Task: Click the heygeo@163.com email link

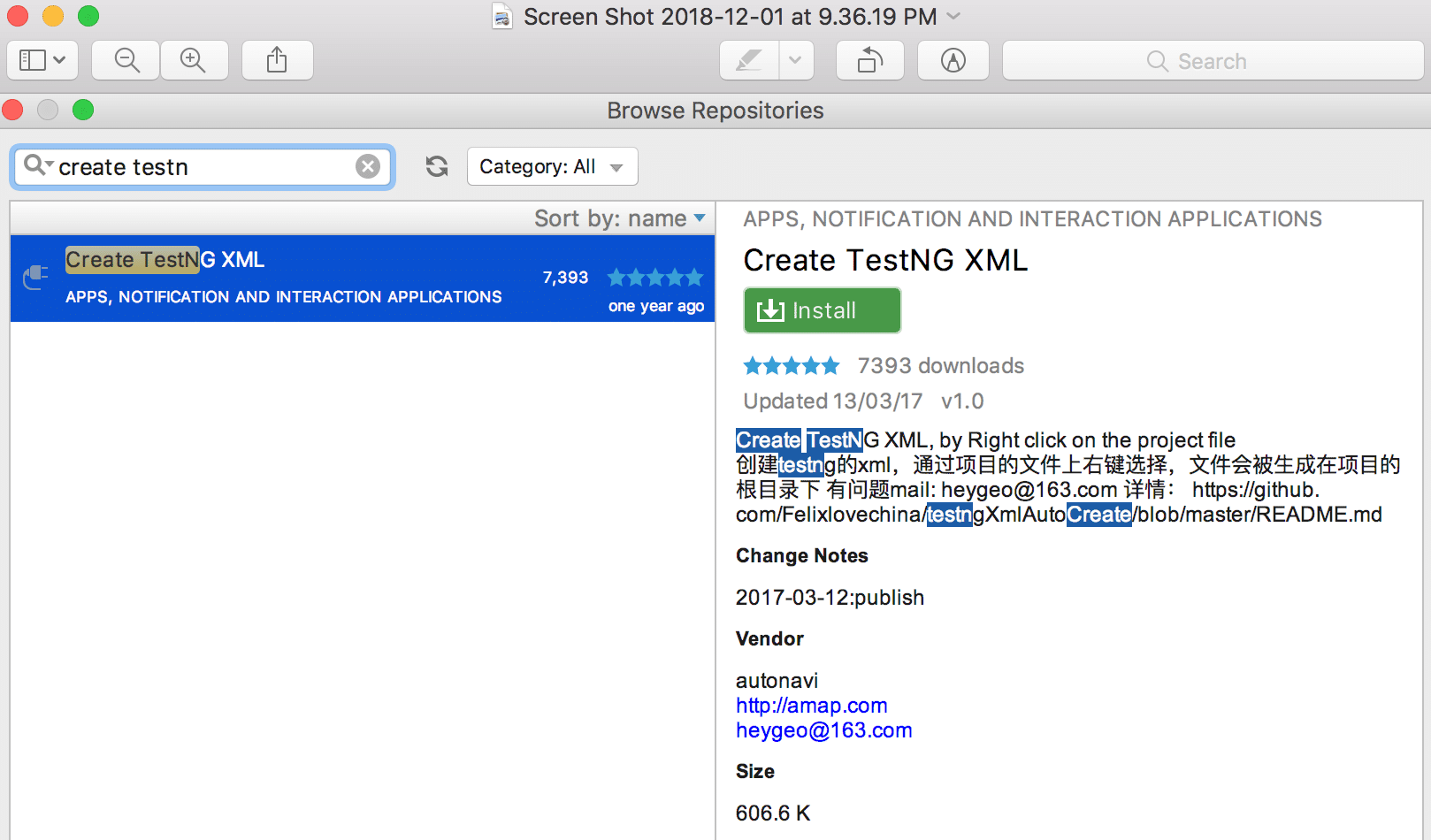Action: (x=823, y=729)
